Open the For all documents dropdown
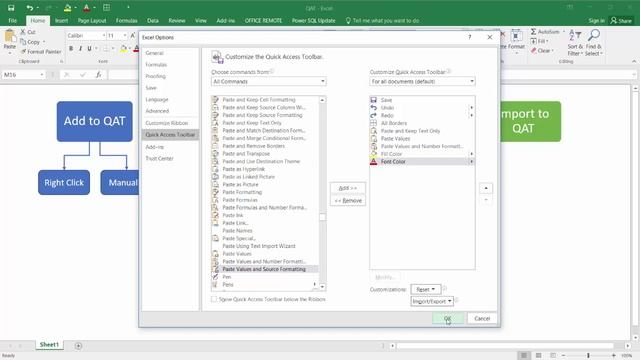This screenshot has height=360, width=640. click(422, 81)
